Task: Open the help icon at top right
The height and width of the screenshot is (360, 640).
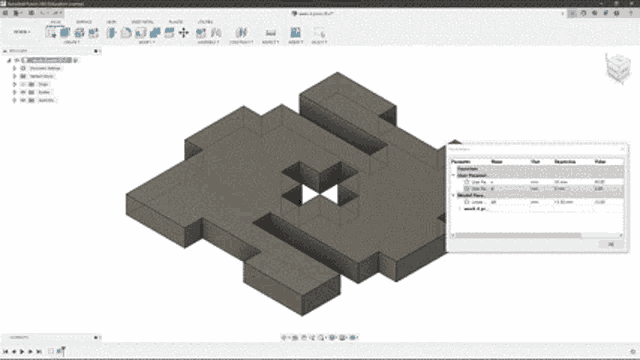Action: (617, 13)
